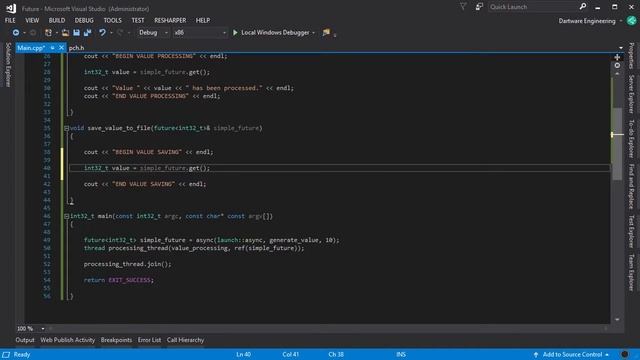Select the Main.cpp tab
Image resolution: width=640 pixels, height=360 pixels.
[x=31, y=48]
